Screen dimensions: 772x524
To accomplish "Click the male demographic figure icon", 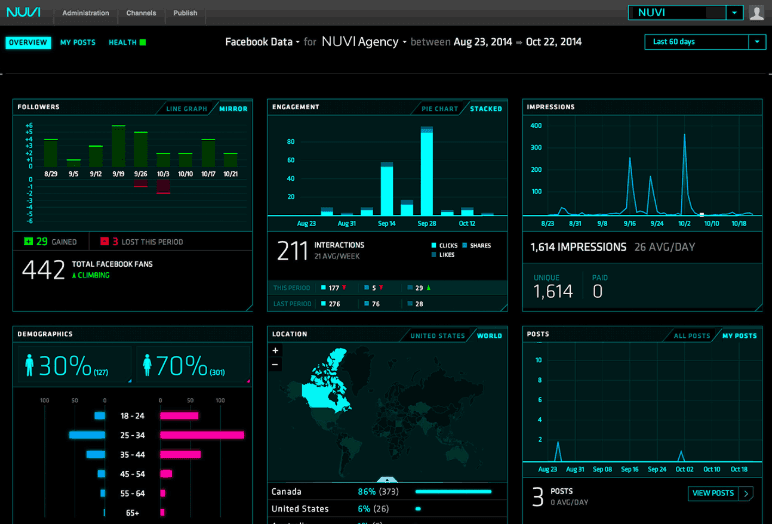I will 29,366.
